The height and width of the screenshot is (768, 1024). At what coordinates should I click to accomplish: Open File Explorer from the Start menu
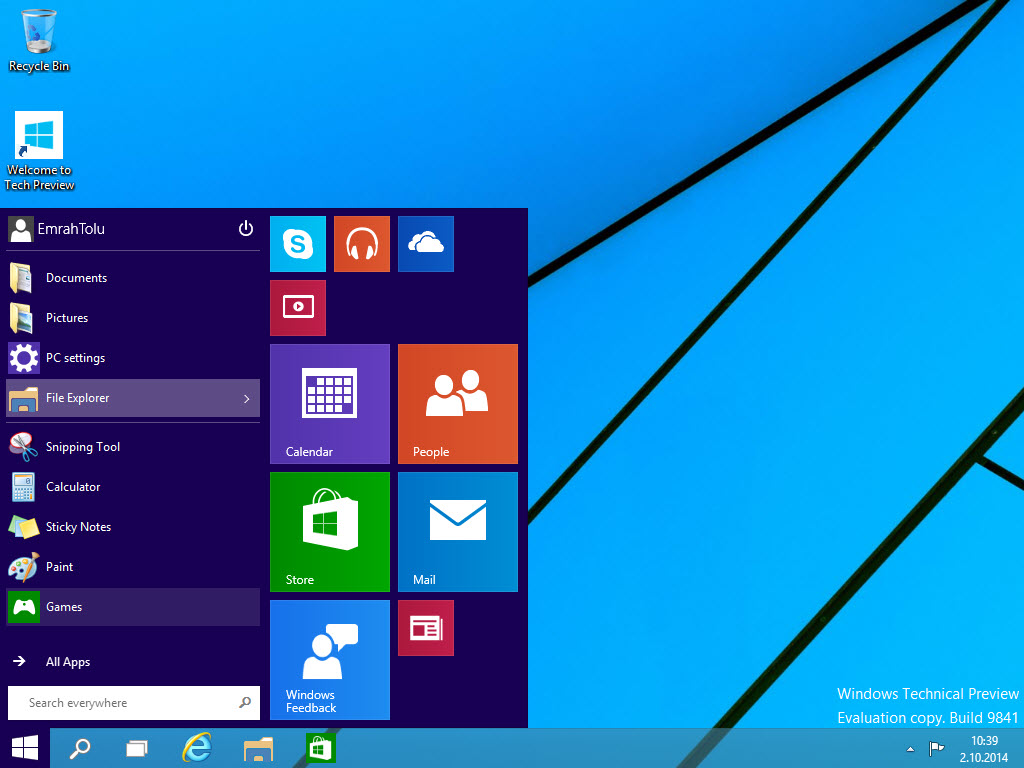point(133,398)
